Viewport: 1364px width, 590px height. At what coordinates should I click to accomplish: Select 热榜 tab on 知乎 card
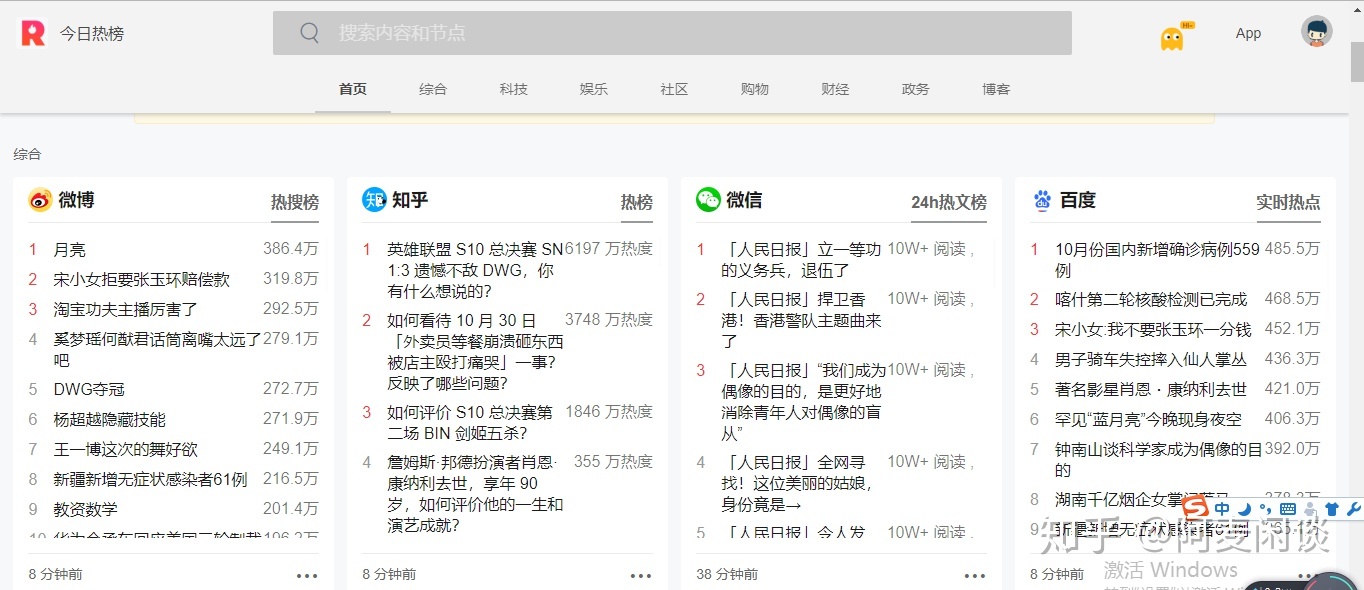click(x=637, y=202)
